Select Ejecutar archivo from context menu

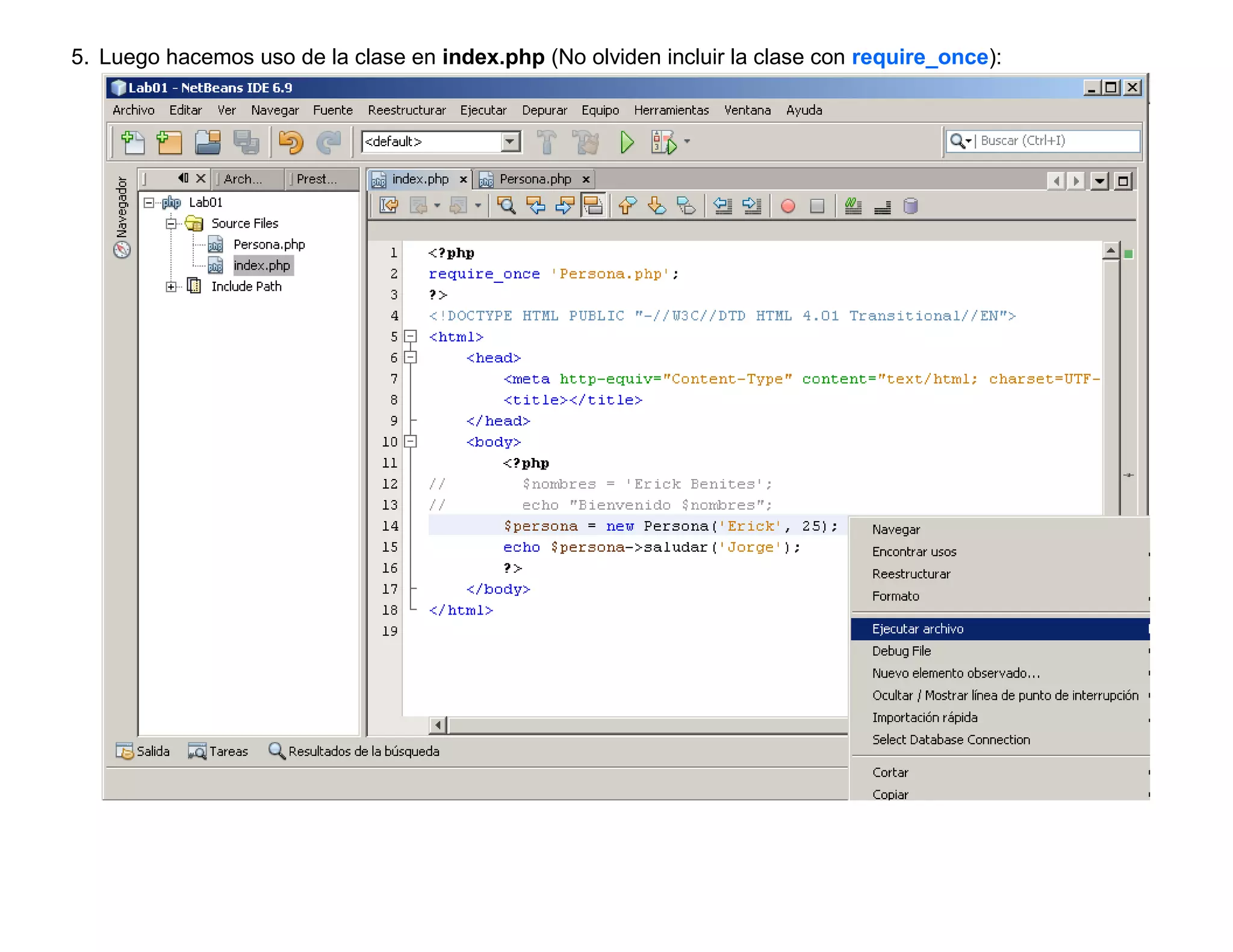point(1000,629)
